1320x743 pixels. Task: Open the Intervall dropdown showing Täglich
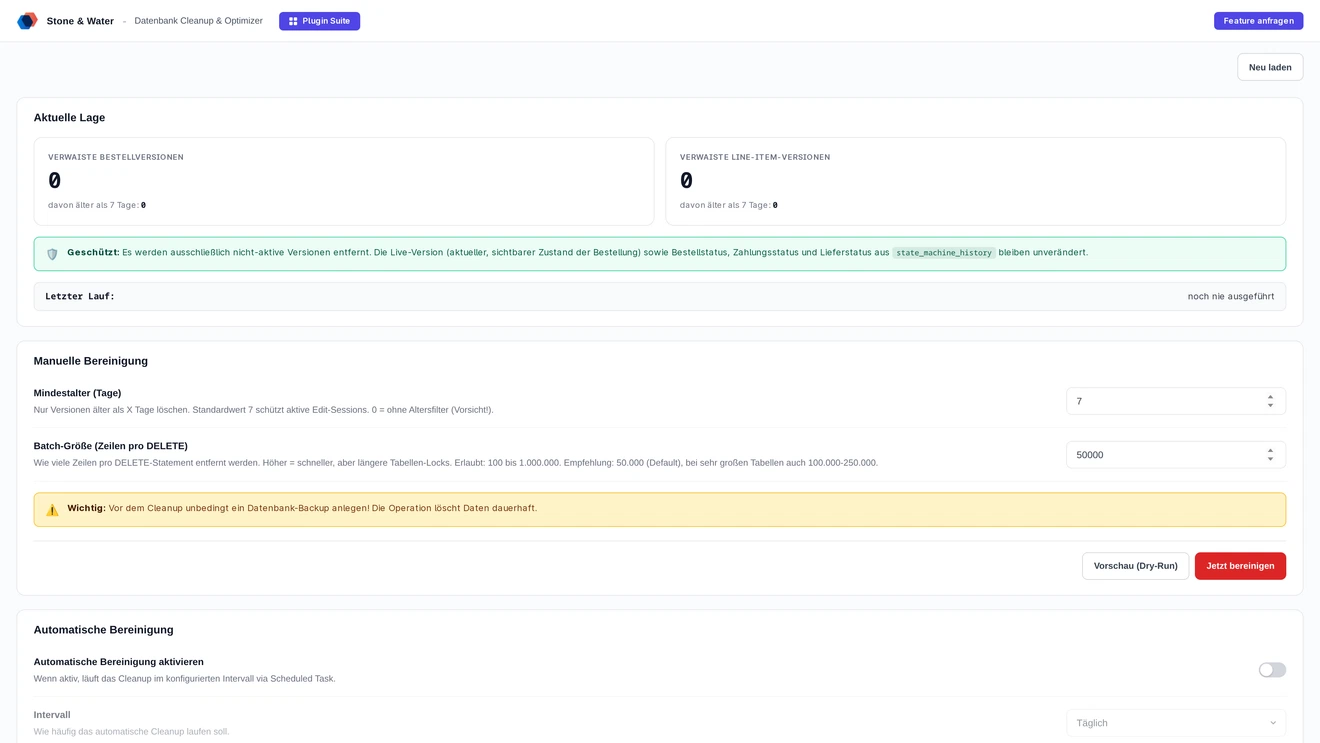coord(1176,723)
